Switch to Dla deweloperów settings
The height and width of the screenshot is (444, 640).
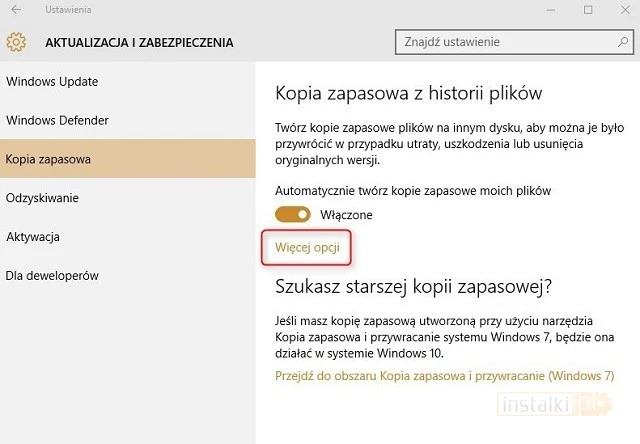coord(52,275)
